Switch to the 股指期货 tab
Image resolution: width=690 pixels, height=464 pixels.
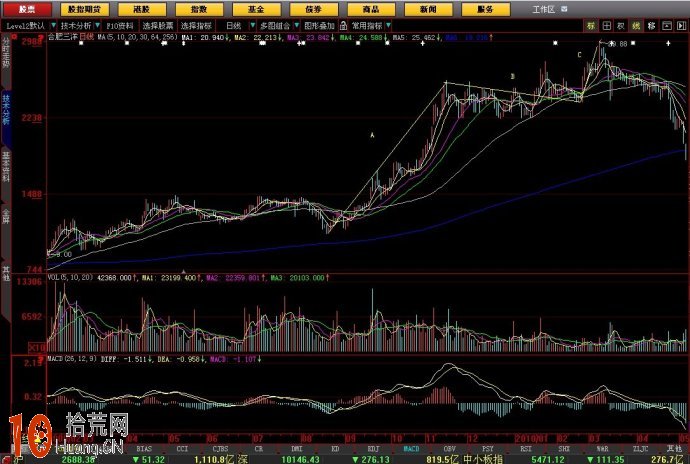tap(85, 9)
